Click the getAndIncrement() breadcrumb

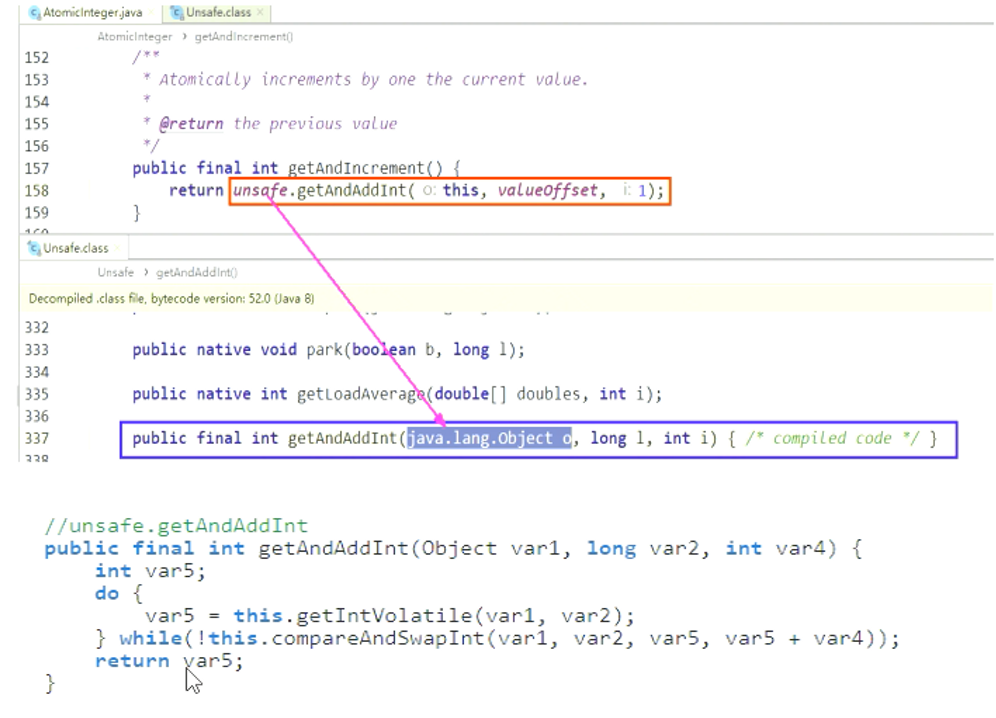coord(244,37)
